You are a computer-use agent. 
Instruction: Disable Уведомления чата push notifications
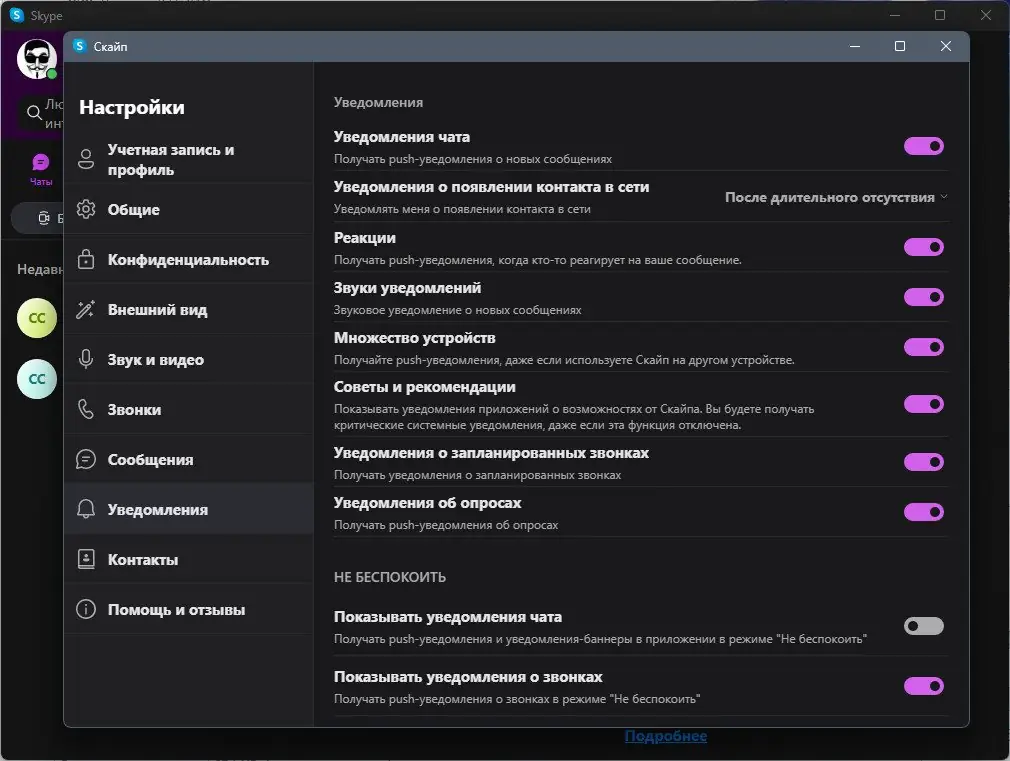(x=923, y=146)
